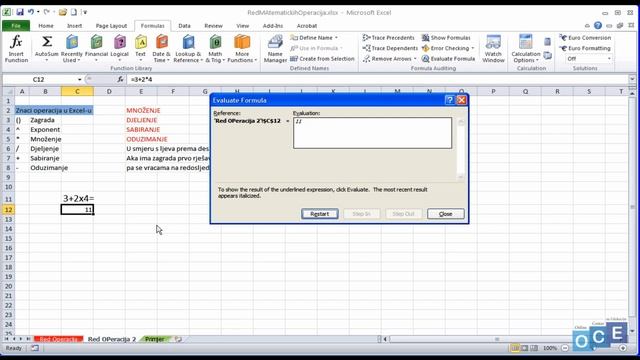Select the Primjer sheet tab
Image resolution: width=640 pixels, height=360 pixels.
155,339
